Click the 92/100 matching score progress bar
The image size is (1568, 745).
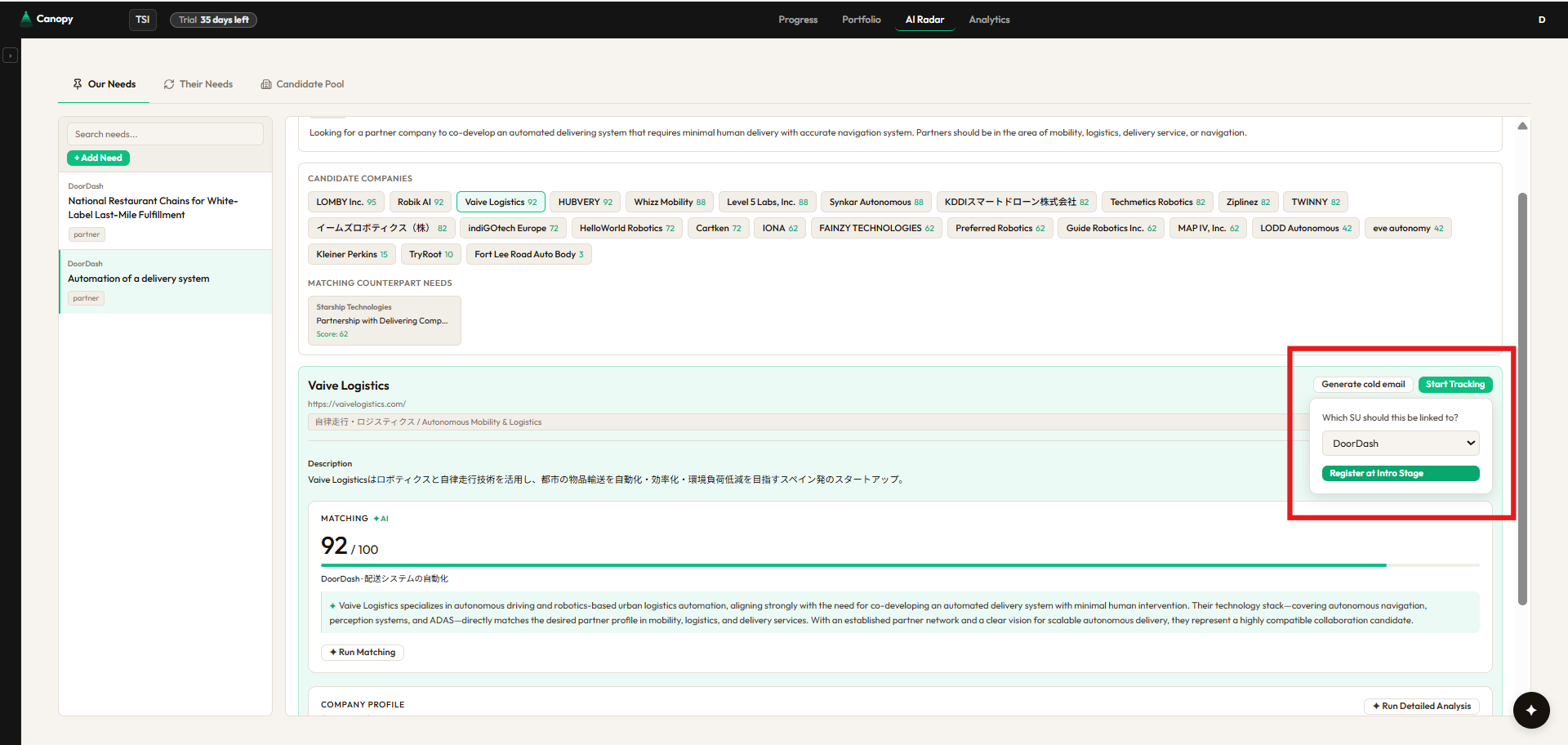coord(900,564)
